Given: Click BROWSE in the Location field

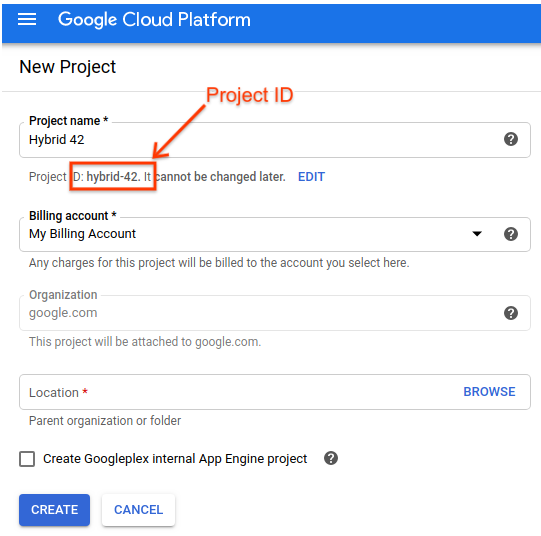Looking at the screenshot, I should [489, 392].
